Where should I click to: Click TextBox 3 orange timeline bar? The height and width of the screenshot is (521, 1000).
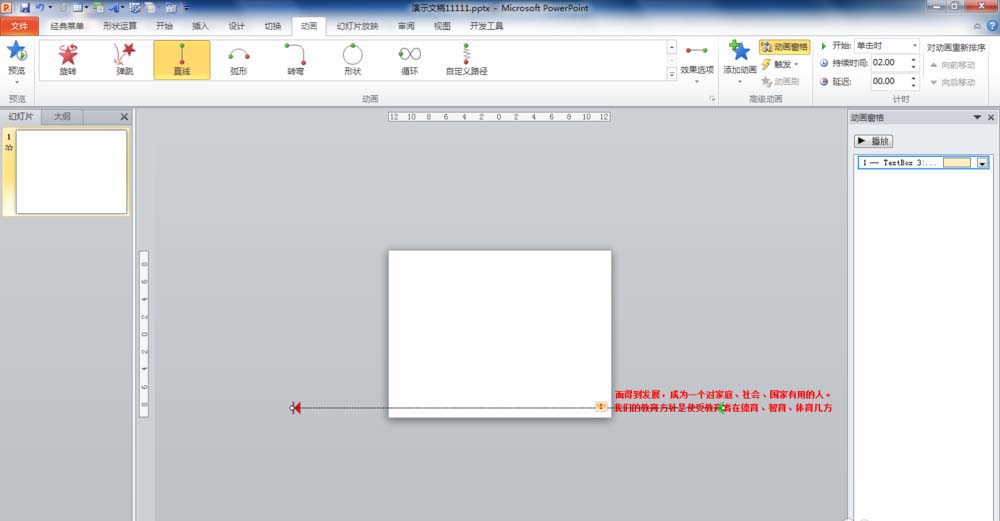[957, 163]
